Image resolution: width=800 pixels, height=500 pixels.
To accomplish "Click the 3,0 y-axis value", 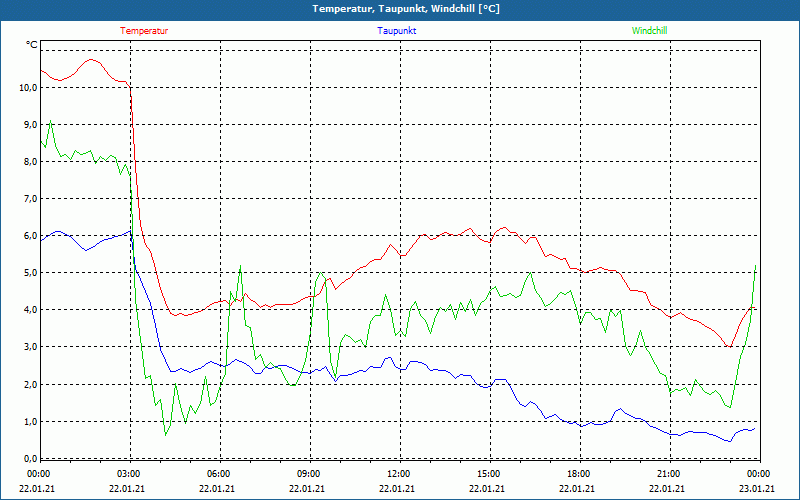I will click(30, 347).
